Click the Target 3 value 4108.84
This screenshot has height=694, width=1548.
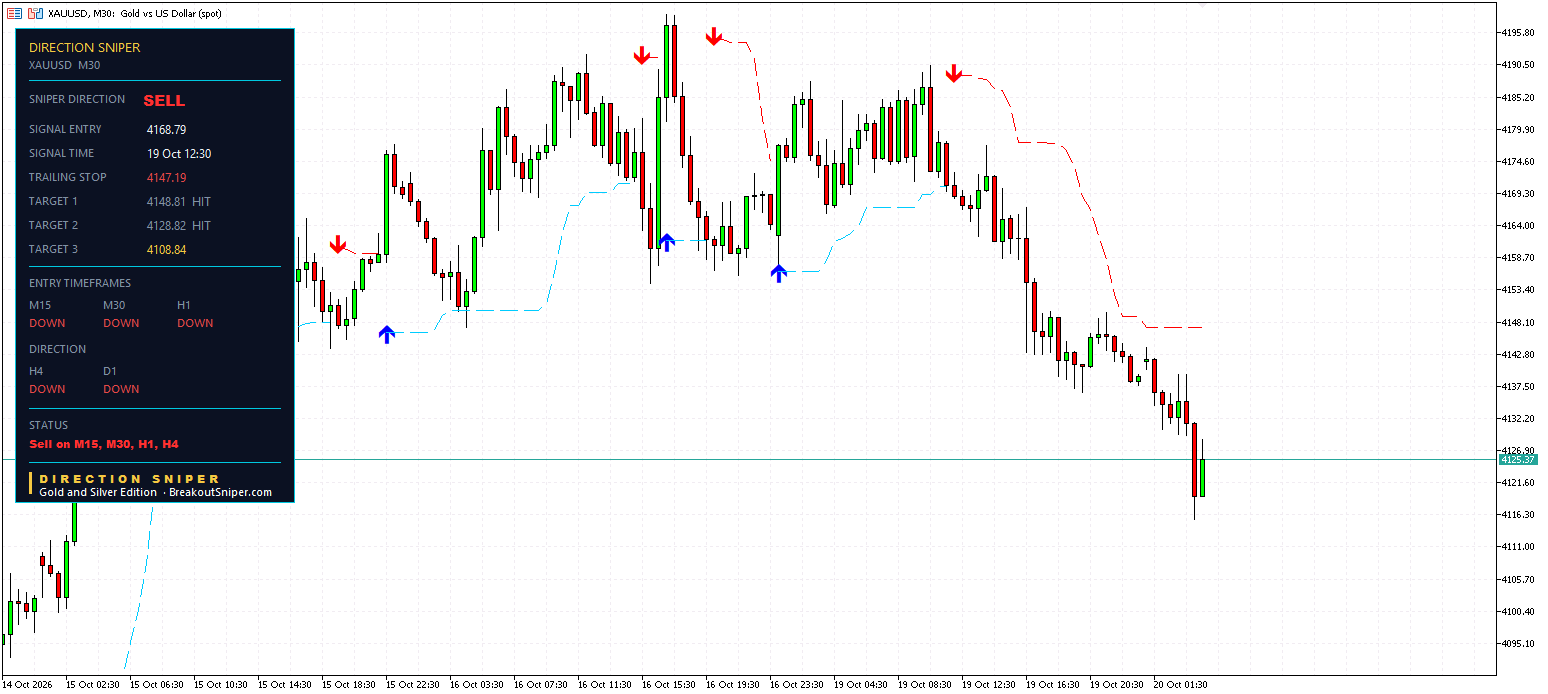pyautogui.click(x=166, y=250)
